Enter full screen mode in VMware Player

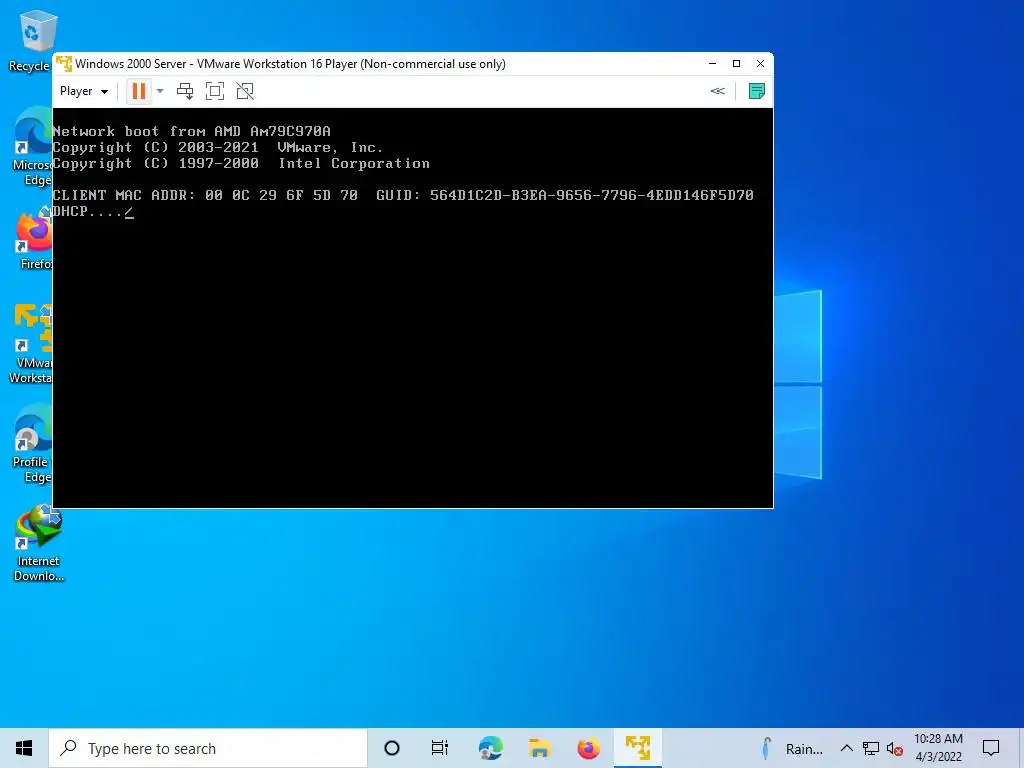[x=215, y=91]
